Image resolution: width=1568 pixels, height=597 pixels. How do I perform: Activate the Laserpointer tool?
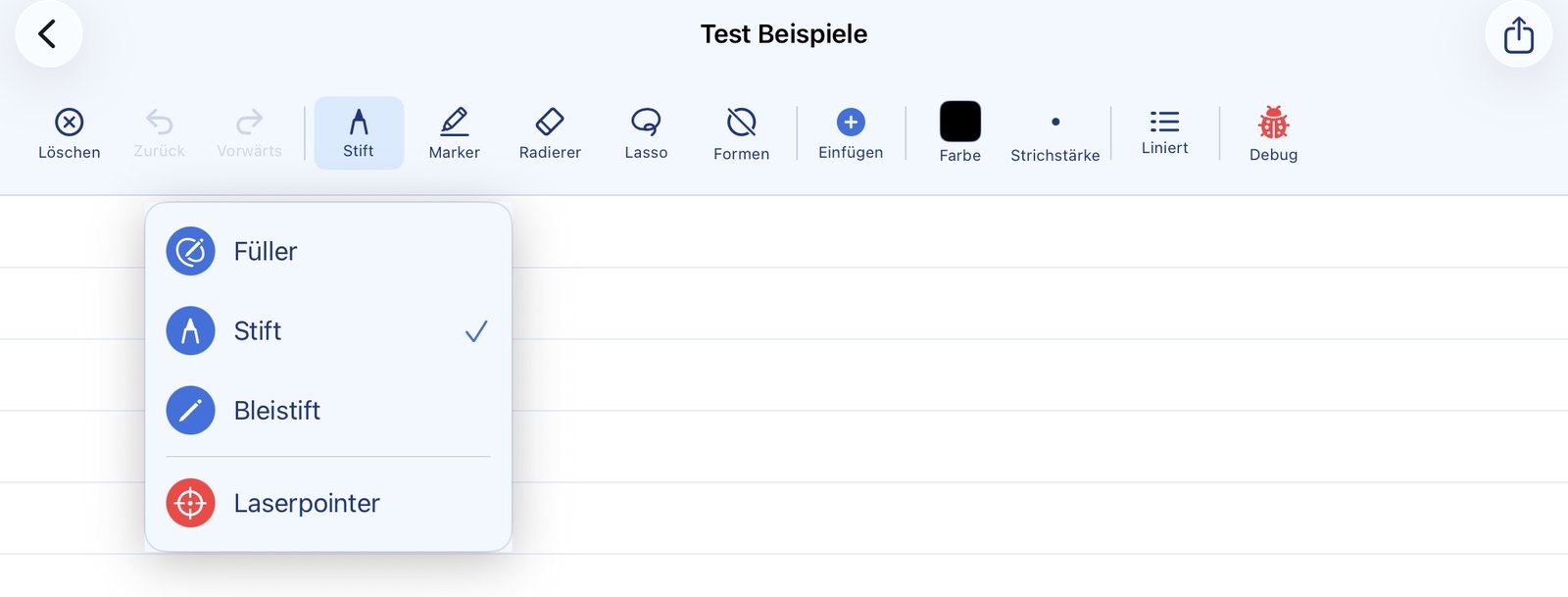(x=307, y=503)
